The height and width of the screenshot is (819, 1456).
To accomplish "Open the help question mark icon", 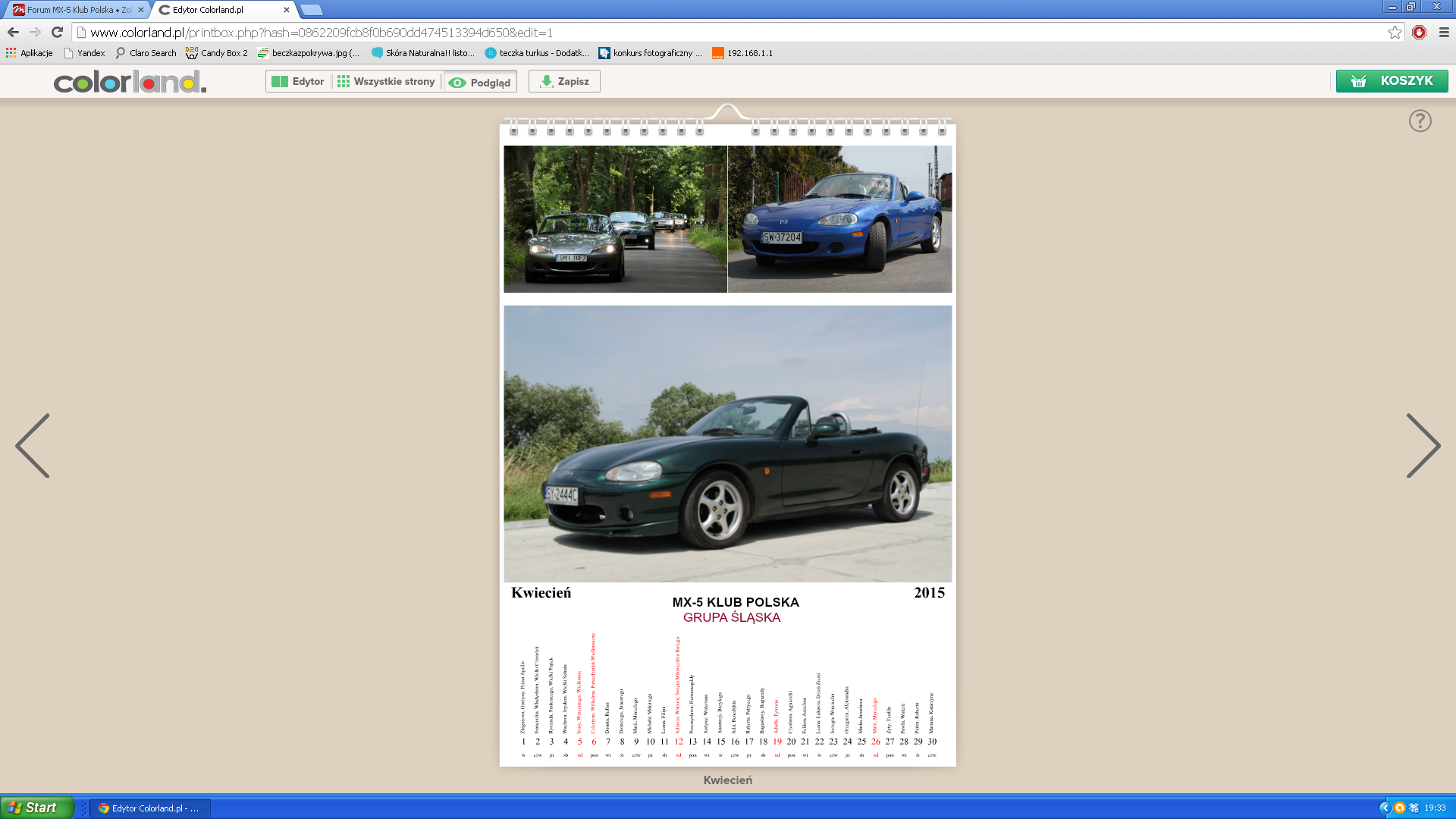I will [x=1420, y=121].
